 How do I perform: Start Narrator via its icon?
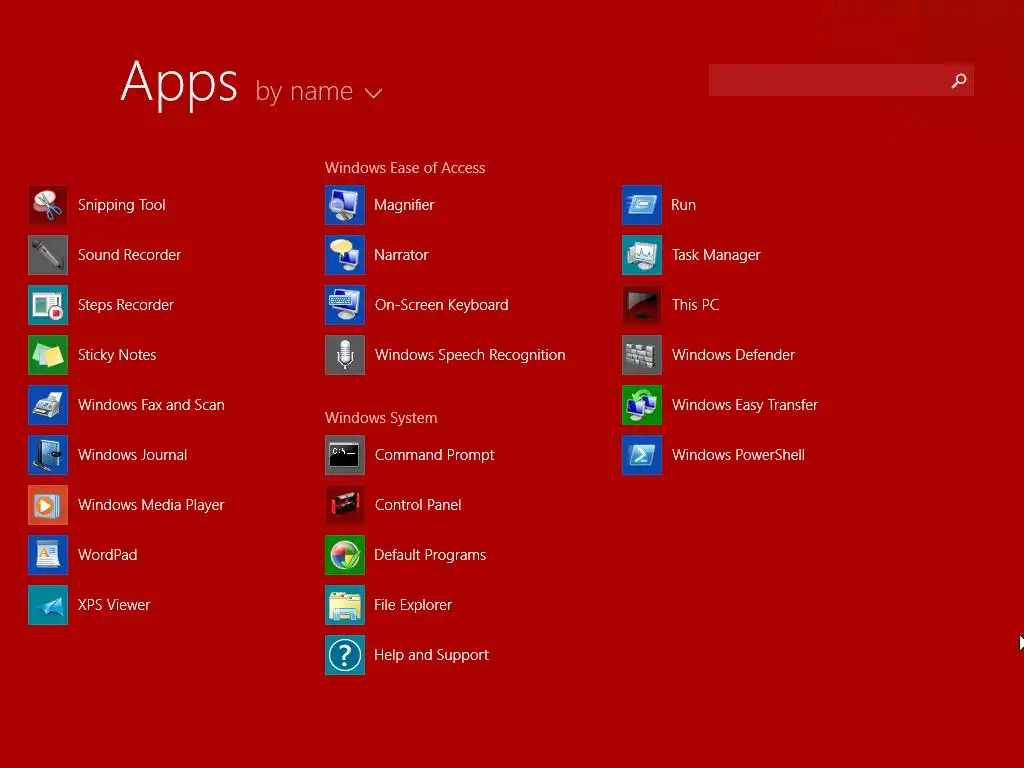pos(345,255)
